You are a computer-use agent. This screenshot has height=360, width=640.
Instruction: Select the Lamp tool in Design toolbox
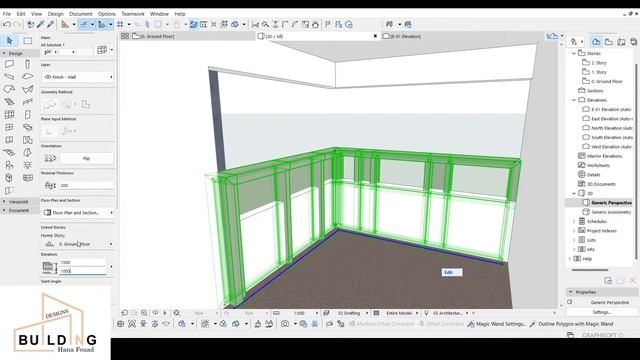coord(27,165)
